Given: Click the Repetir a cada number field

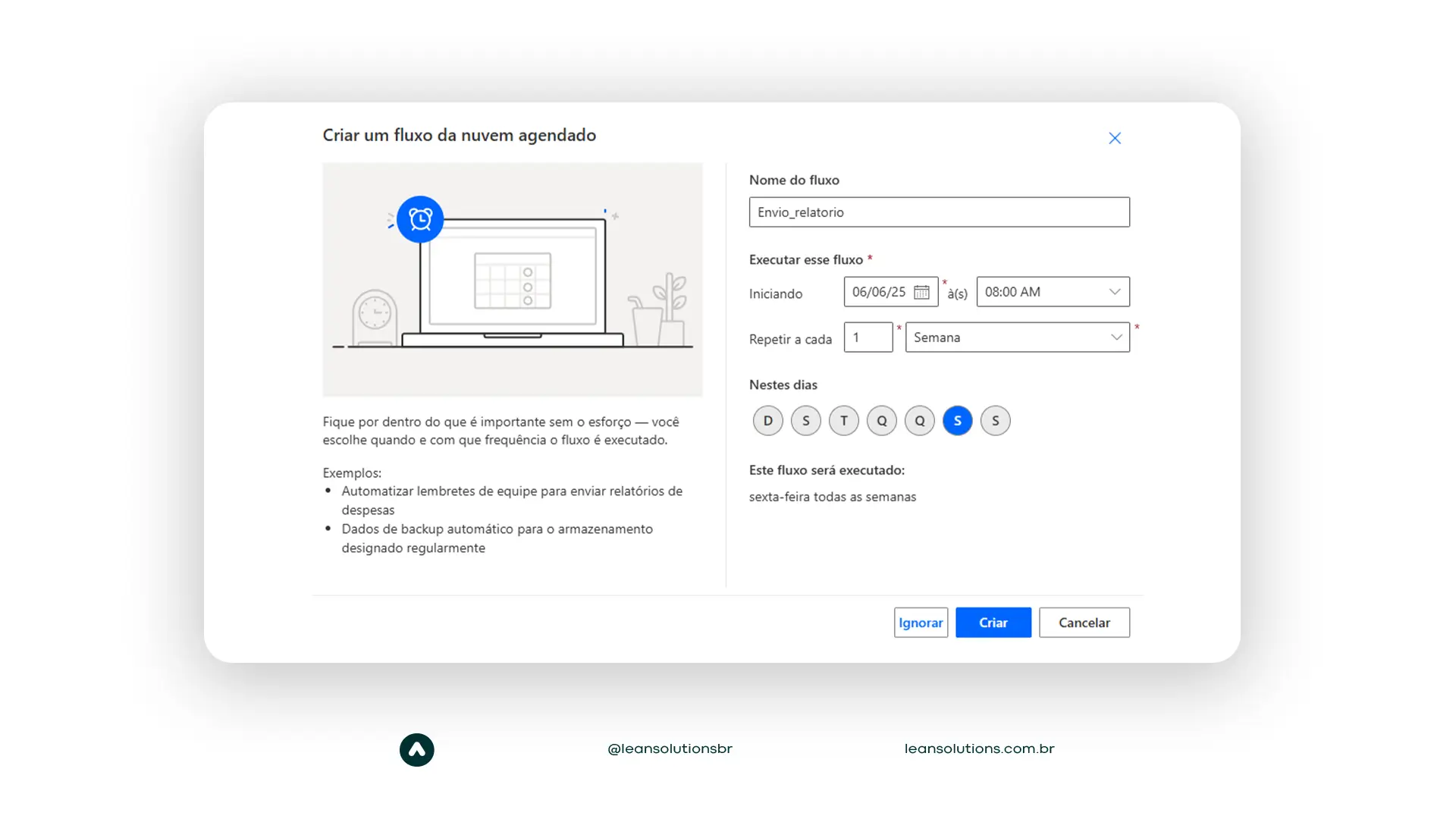Looking at the screenshot, I should coord(868,337).
